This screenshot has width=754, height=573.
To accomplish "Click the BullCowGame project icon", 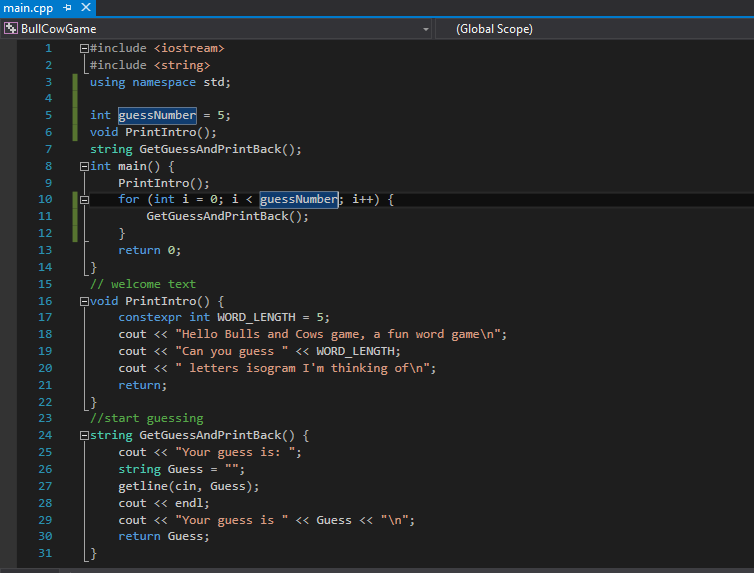I will (11, 29).
